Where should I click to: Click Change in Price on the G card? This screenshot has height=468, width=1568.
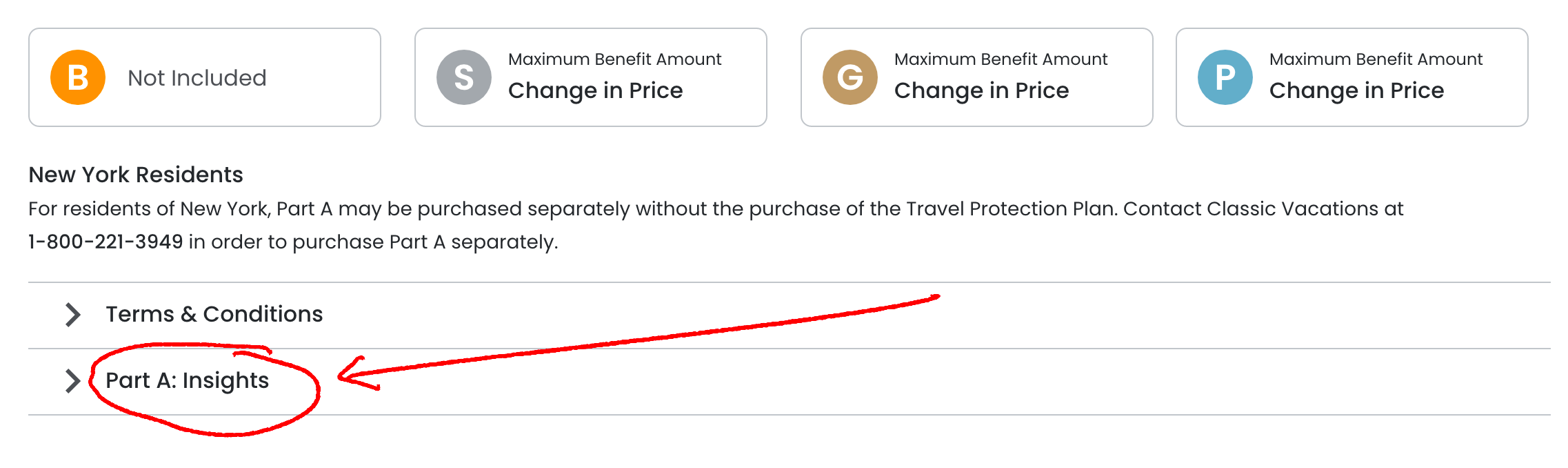pyautogui.click(x=981, y=90)
